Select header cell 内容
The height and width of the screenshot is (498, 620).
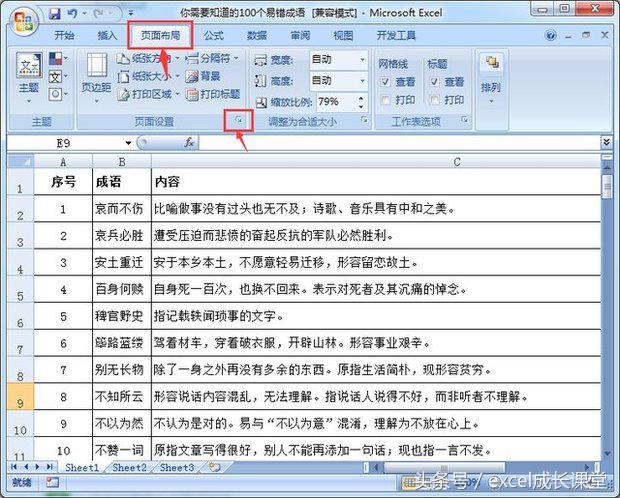tap(376, 182)
